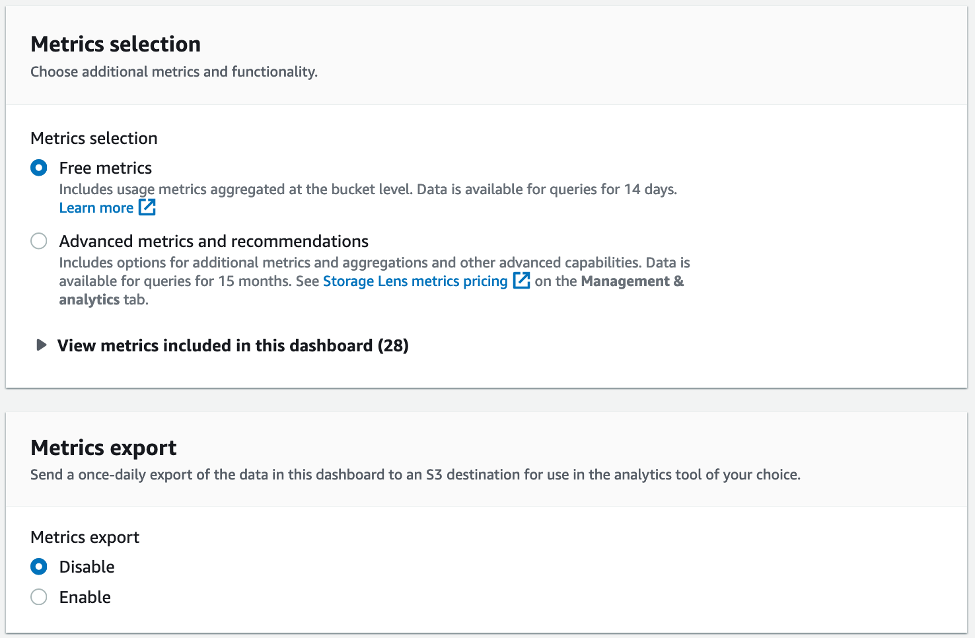Click 'View metrics included in this dashboard (28)' text
Image resolution: width=977 pixels, height=639 pixels.
click(233, 345)
